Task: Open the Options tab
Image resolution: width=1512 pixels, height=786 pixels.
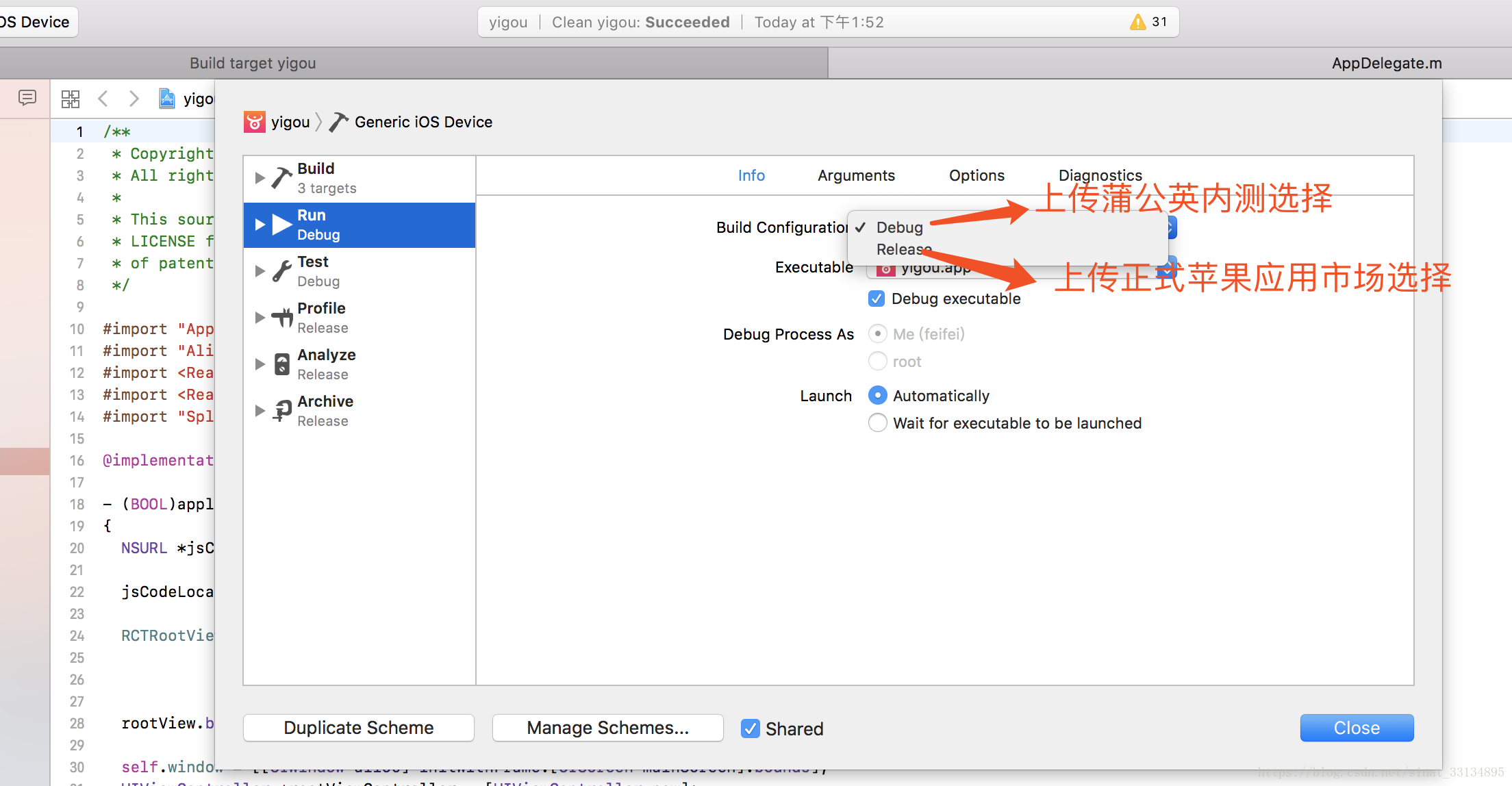Action: [977, 175]
